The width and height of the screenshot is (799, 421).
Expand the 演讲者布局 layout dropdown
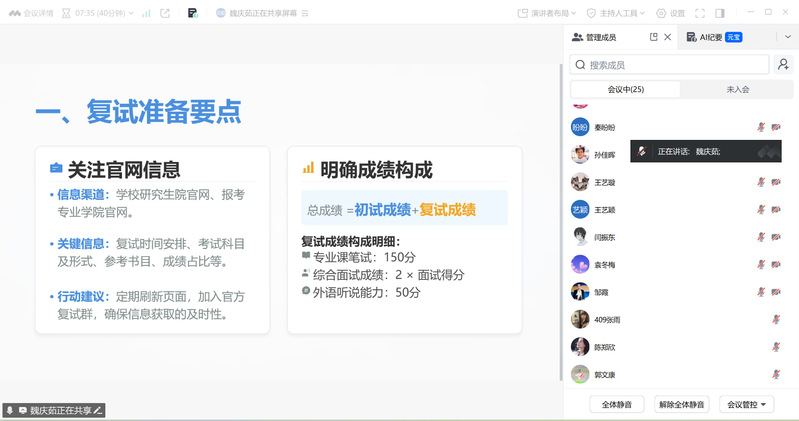(552, 13)
